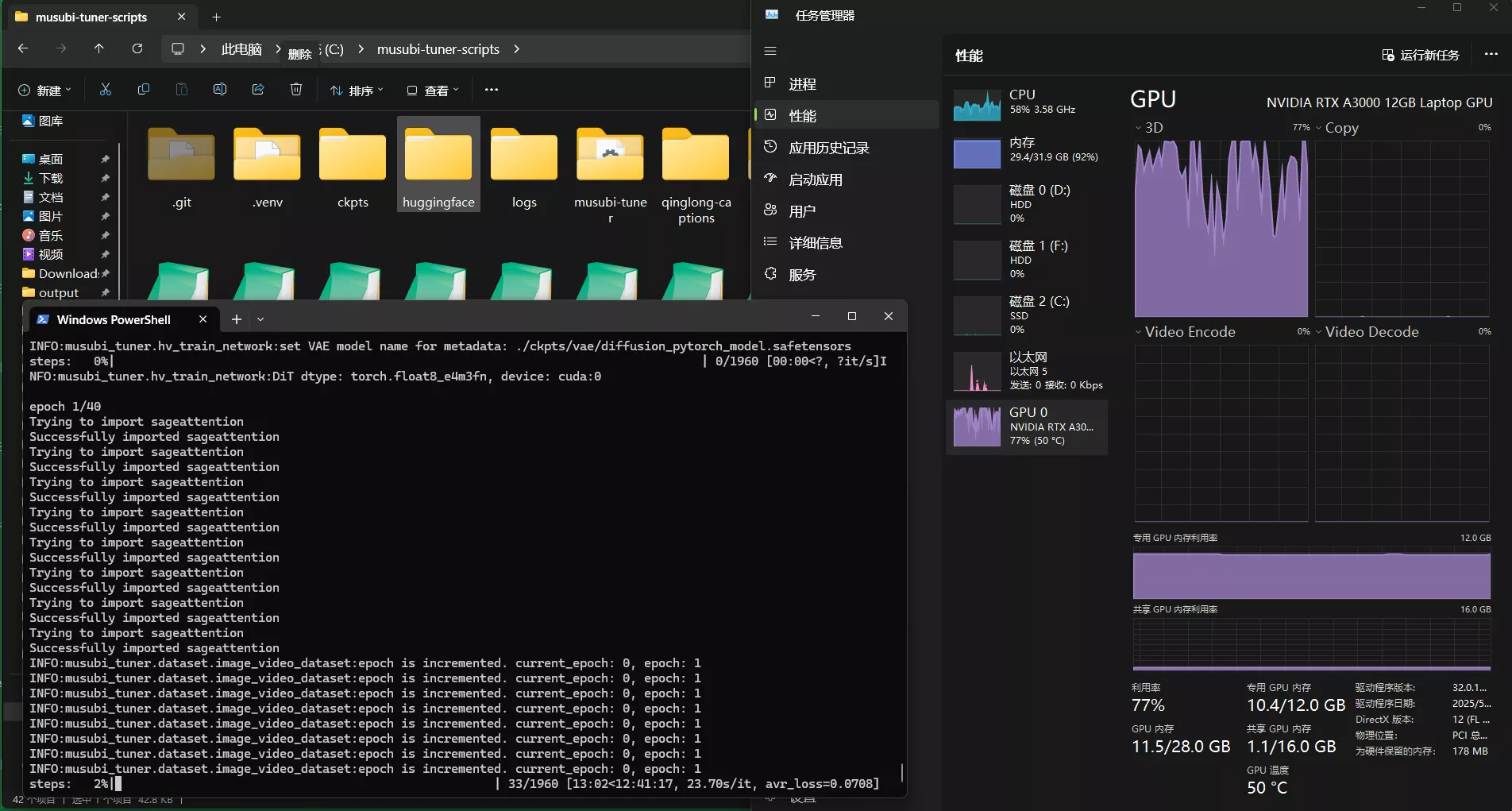1512x811 pixels.
Task: Refresh the Explorer folder view
Action: (137, 48)
